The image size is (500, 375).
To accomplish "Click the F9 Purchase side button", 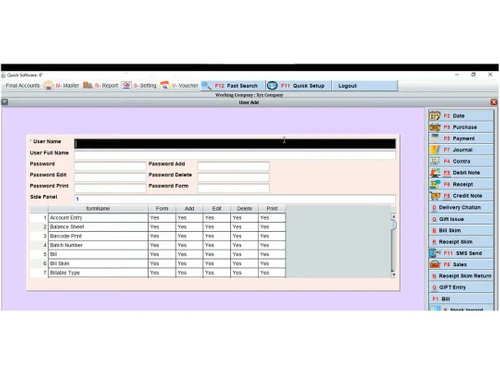I will point(461,127).
